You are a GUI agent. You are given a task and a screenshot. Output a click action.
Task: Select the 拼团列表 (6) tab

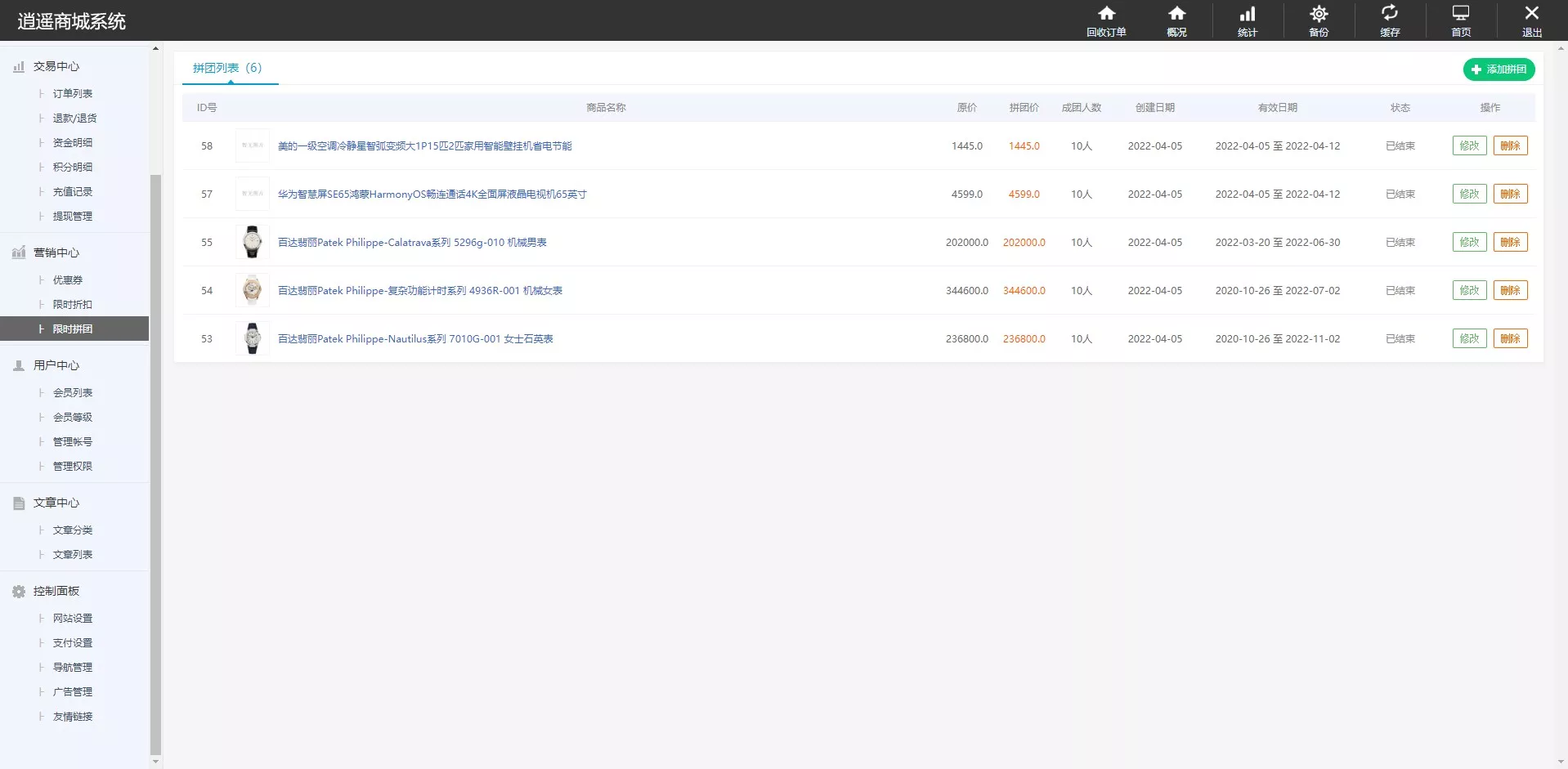pos(227,68)
